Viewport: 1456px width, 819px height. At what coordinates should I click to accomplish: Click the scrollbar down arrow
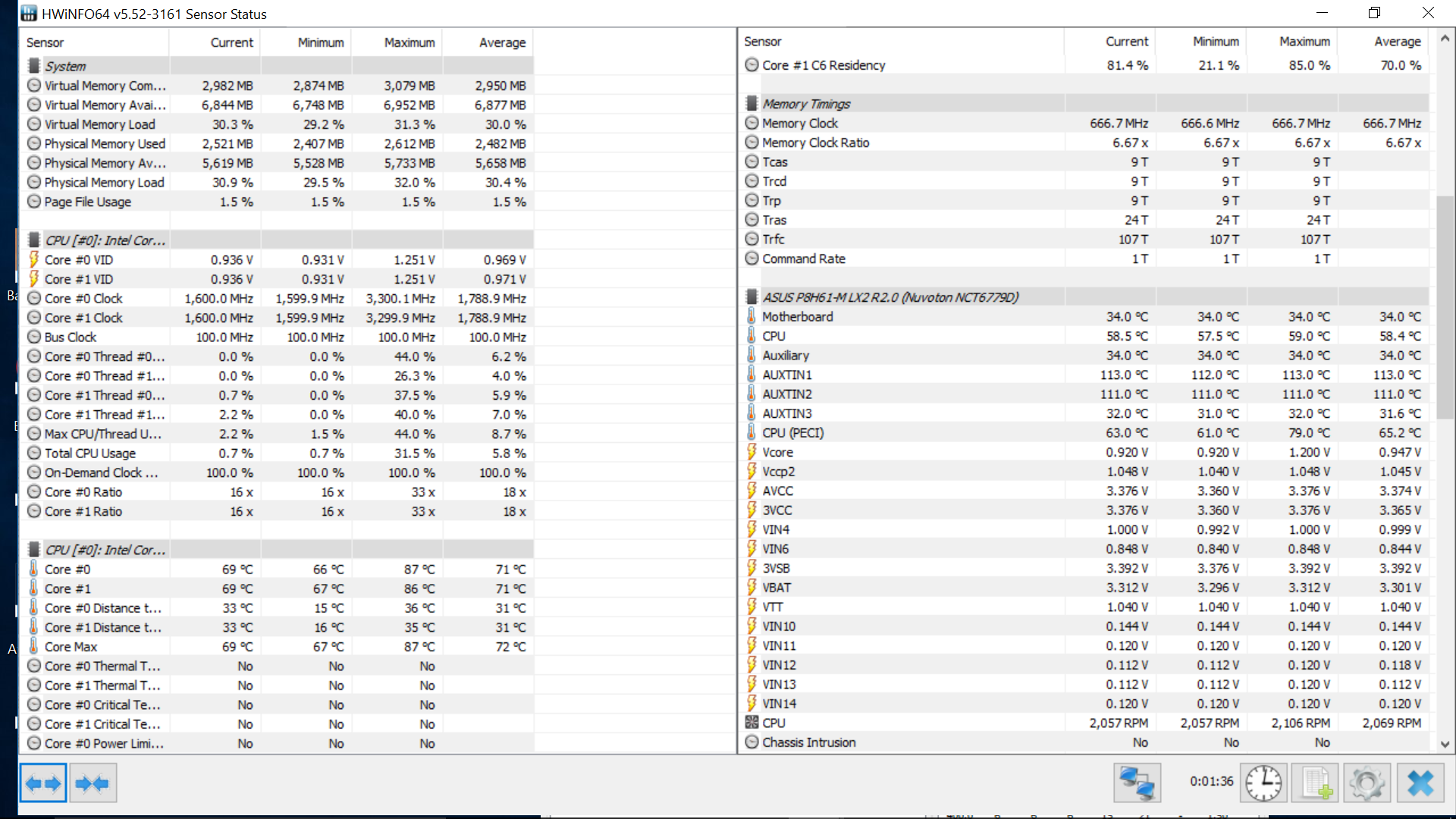tap(1445, 745)
